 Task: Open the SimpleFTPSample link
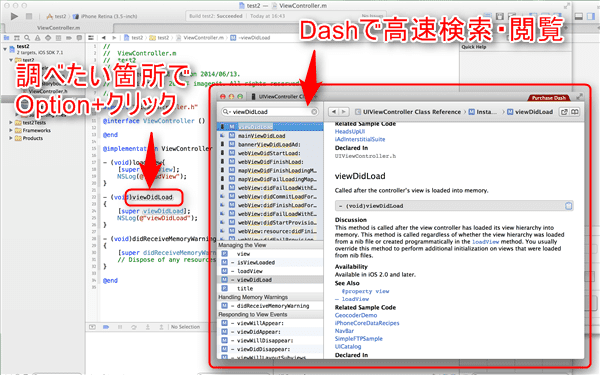click(359, 339)
